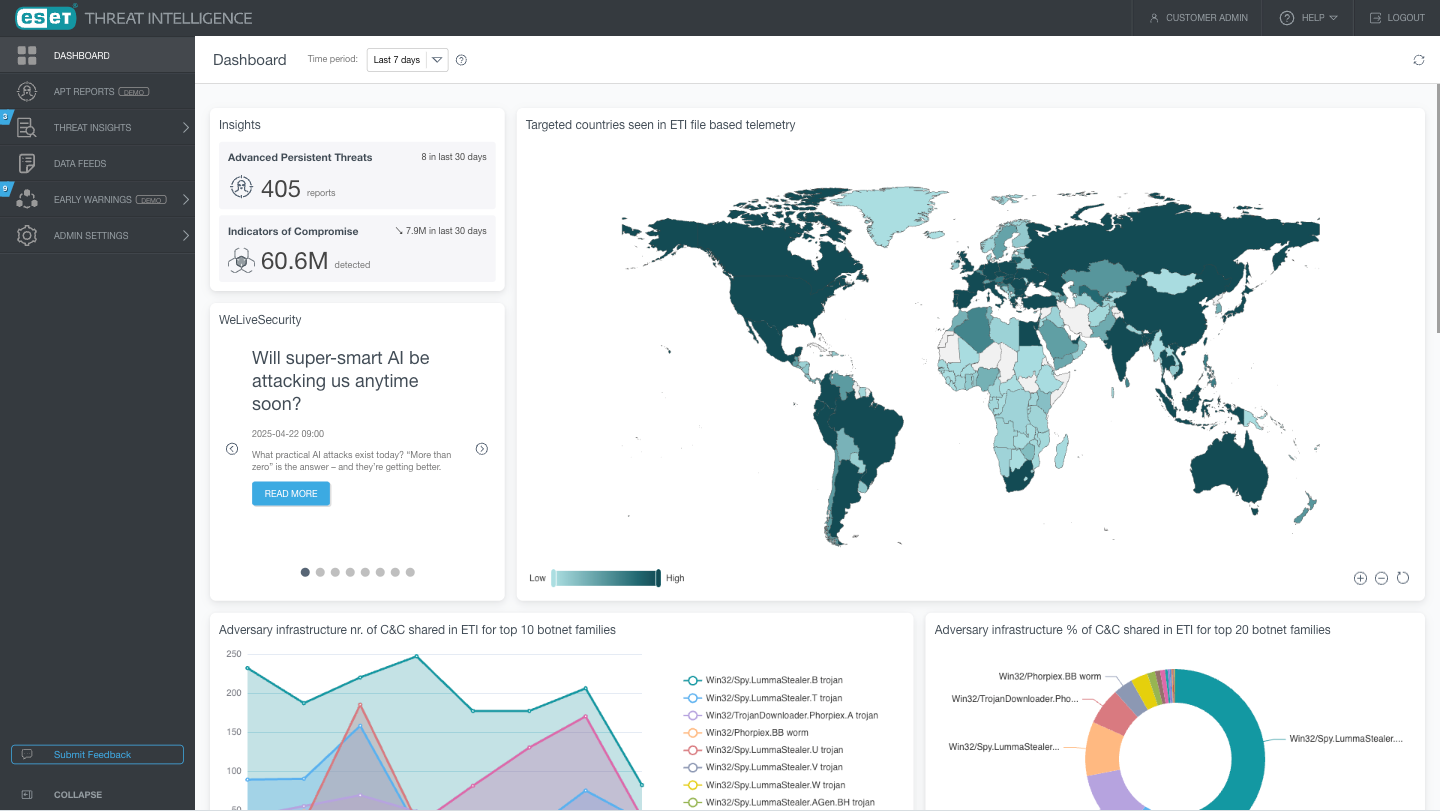Click the Low-High gradient legend bar
Screen dimensions: 1440x811
(606, 578)
